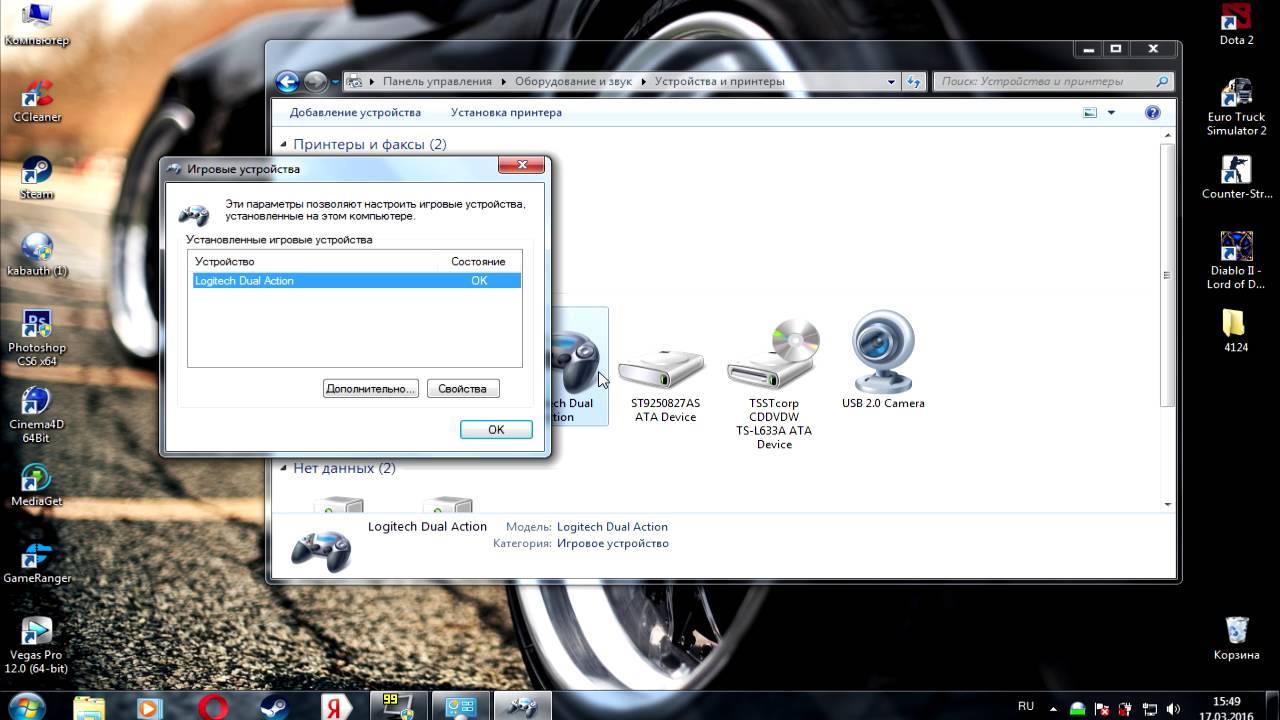Select the kabauth (1) desktop icon

pyautogui.click(x=37, y=255)
